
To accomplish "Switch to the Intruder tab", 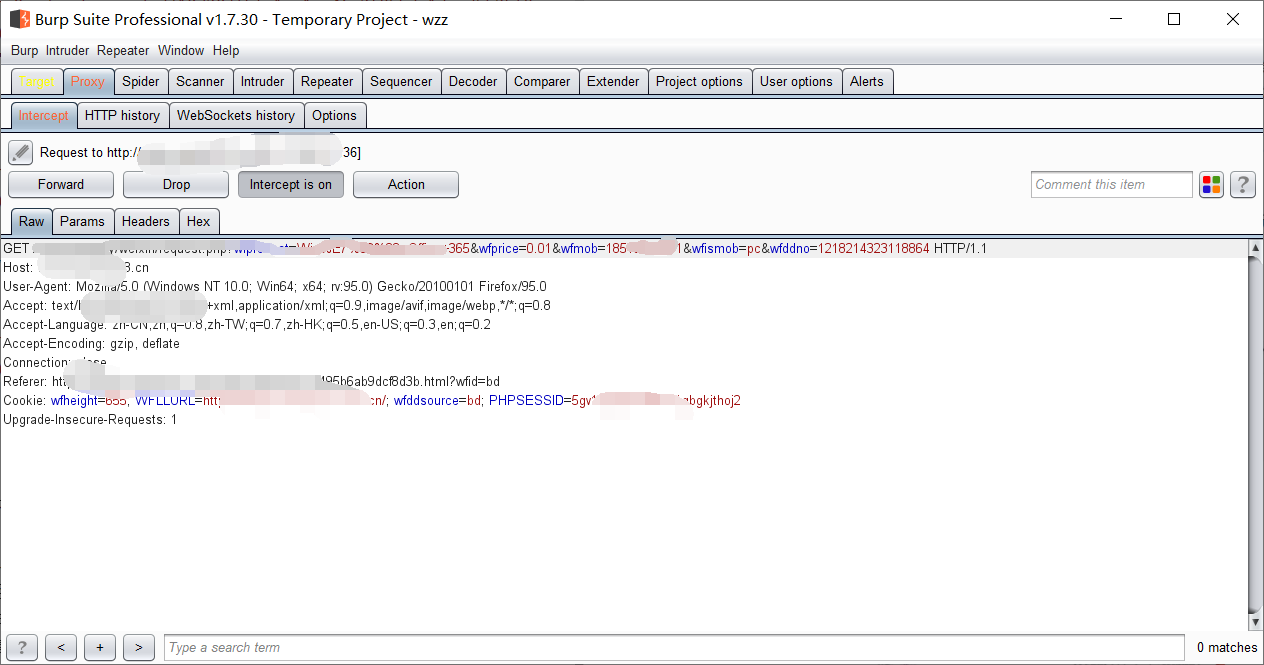I will pyautogui.click(x=263, y=81).
